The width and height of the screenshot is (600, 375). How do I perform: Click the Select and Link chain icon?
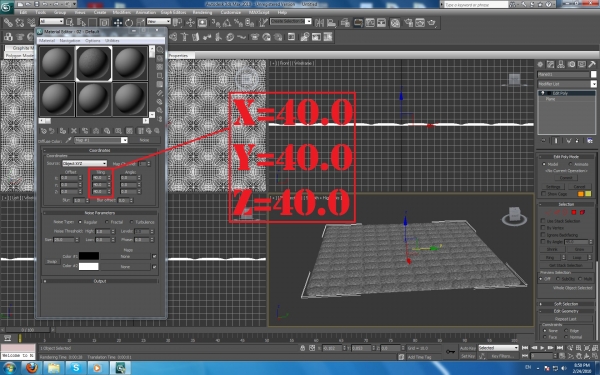point(8,23)
